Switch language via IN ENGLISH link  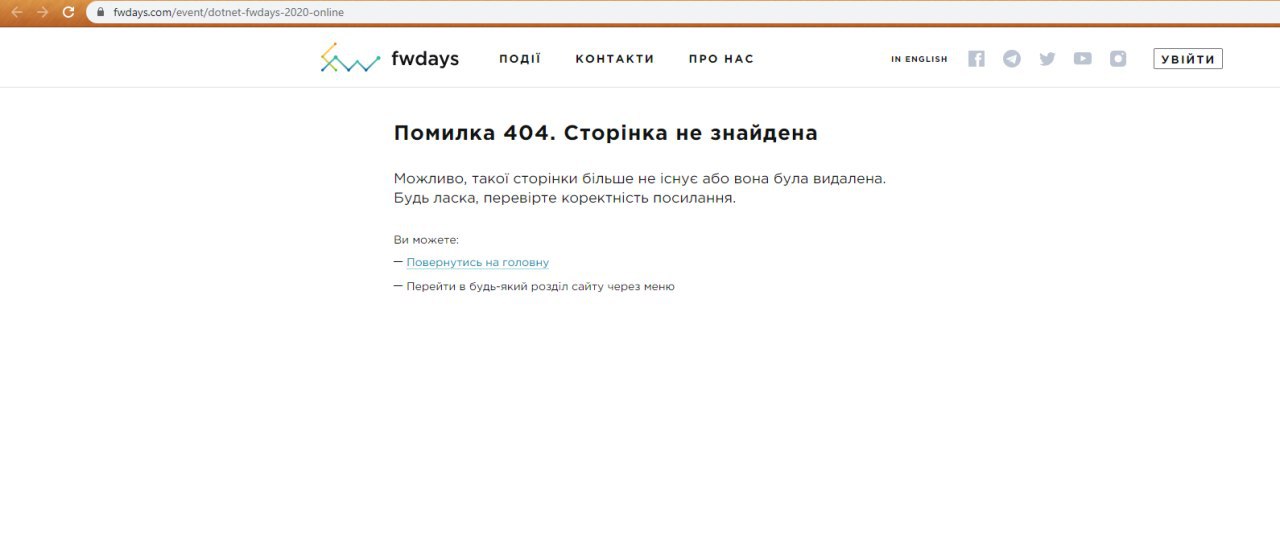(x=919, y=59)
